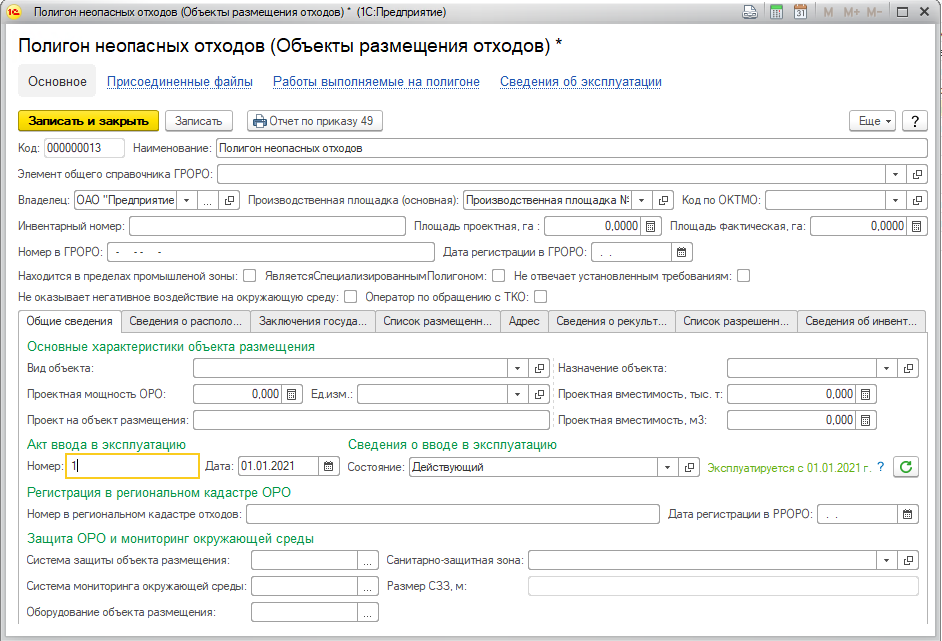Select the Основное section
942x641 pixels.
[57, 81]
